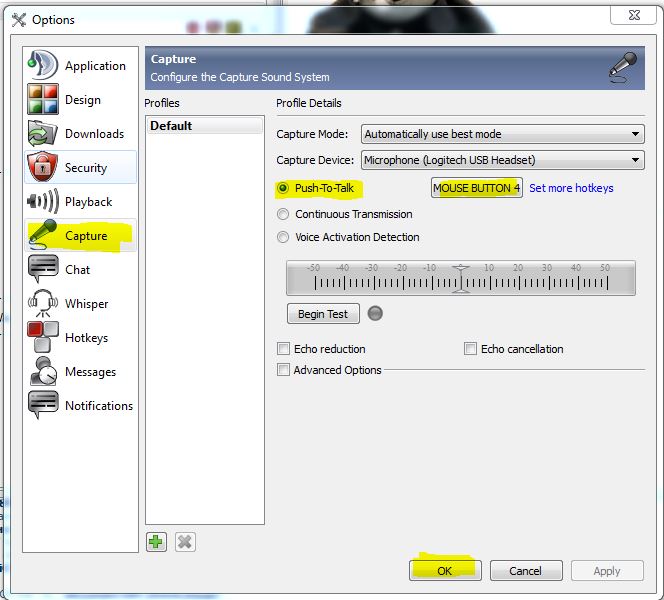Click the Design label text
This screenshot has width=664, height=600.
[83, 100]
